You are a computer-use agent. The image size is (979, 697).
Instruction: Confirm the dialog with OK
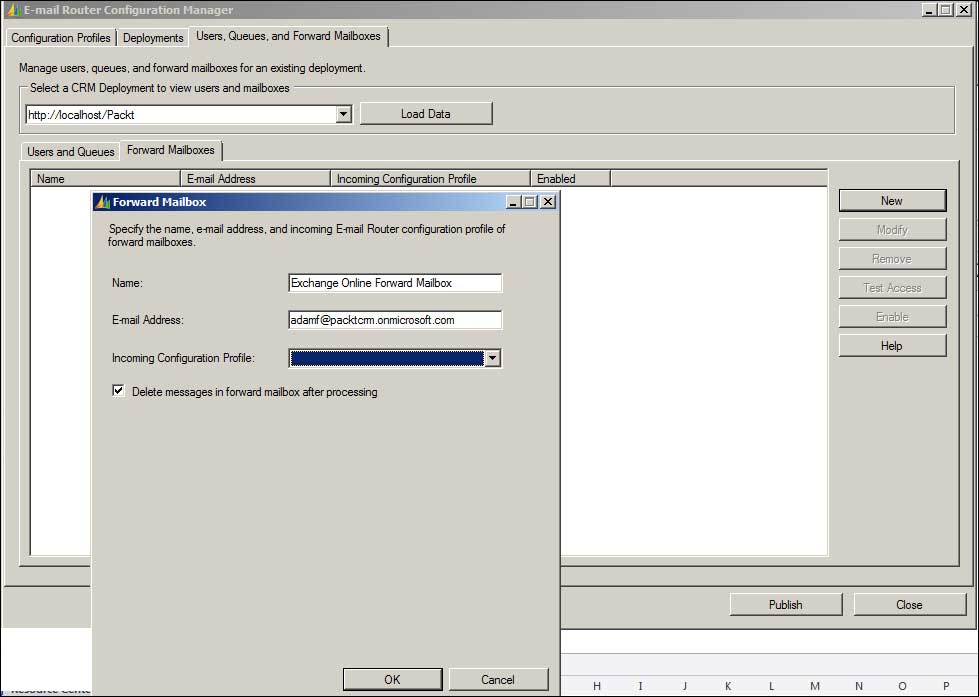[x=392, y=680]
